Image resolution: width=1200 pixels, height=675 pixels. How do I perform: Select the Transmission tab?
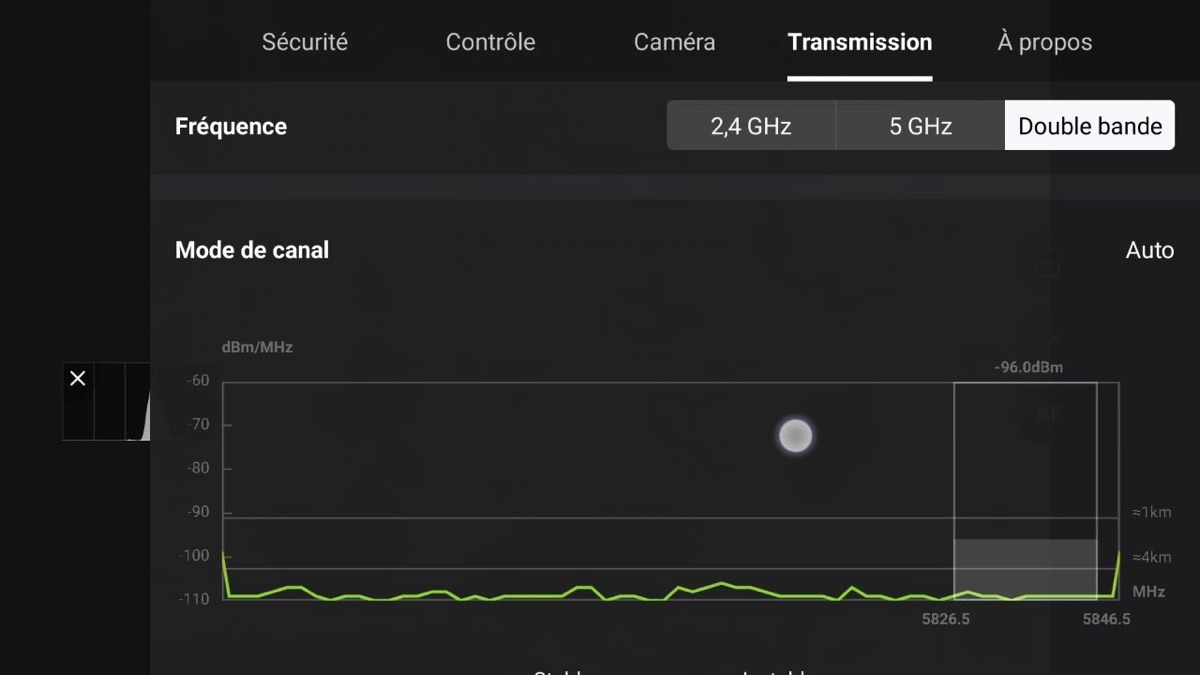[860, 42]
